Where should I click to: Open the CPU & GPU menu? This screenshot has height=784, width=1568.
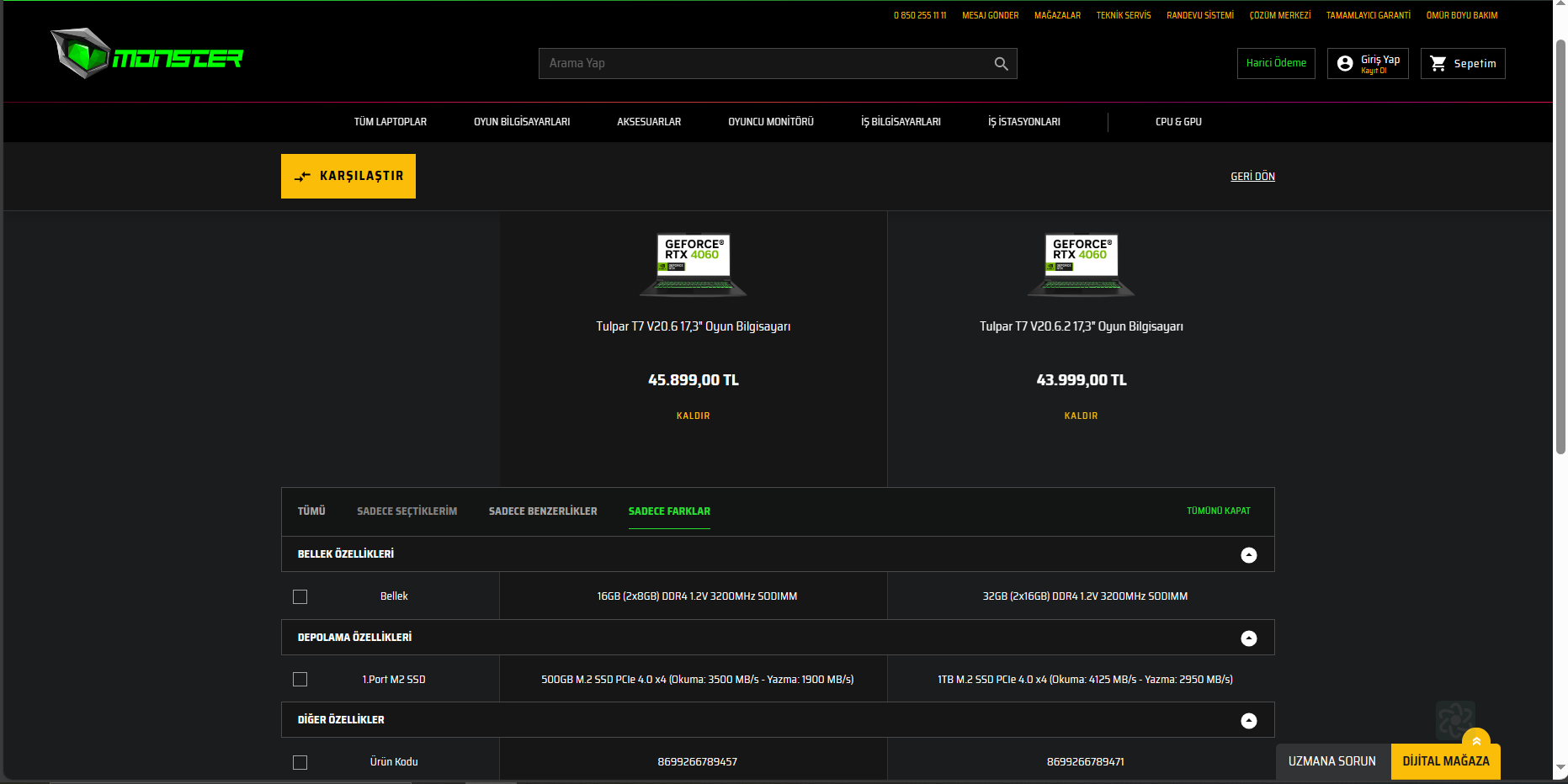[1178, 122]
